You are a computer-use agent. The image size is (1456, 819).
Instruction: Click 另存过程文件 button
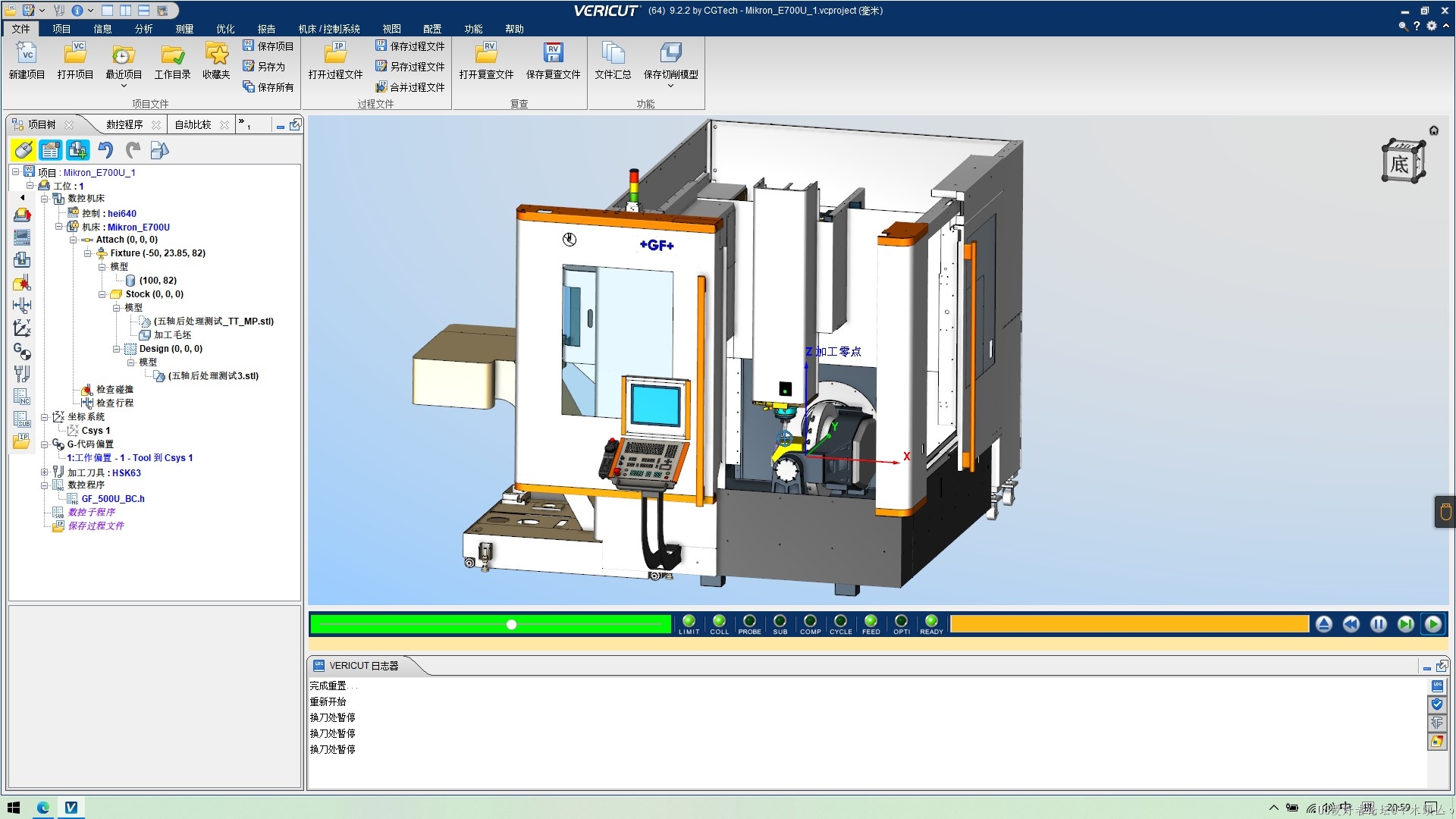pos(409,67)
